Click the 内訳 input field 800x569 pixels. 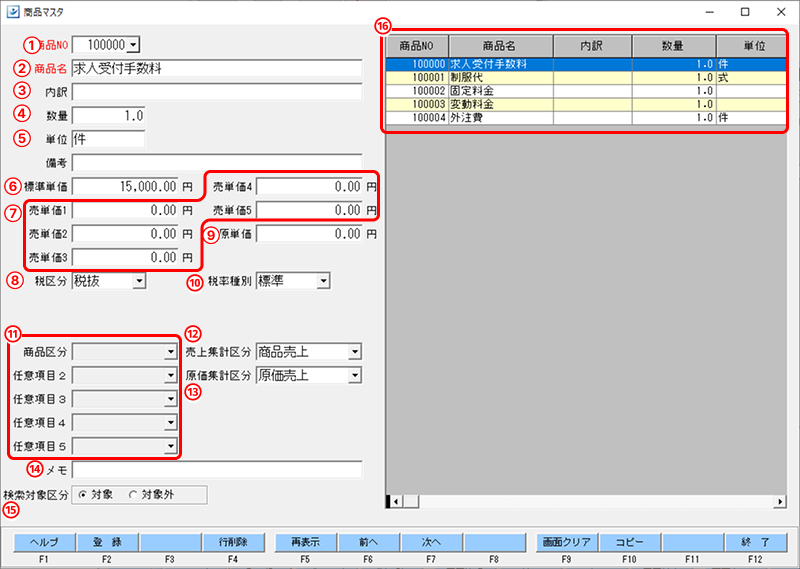217,92
